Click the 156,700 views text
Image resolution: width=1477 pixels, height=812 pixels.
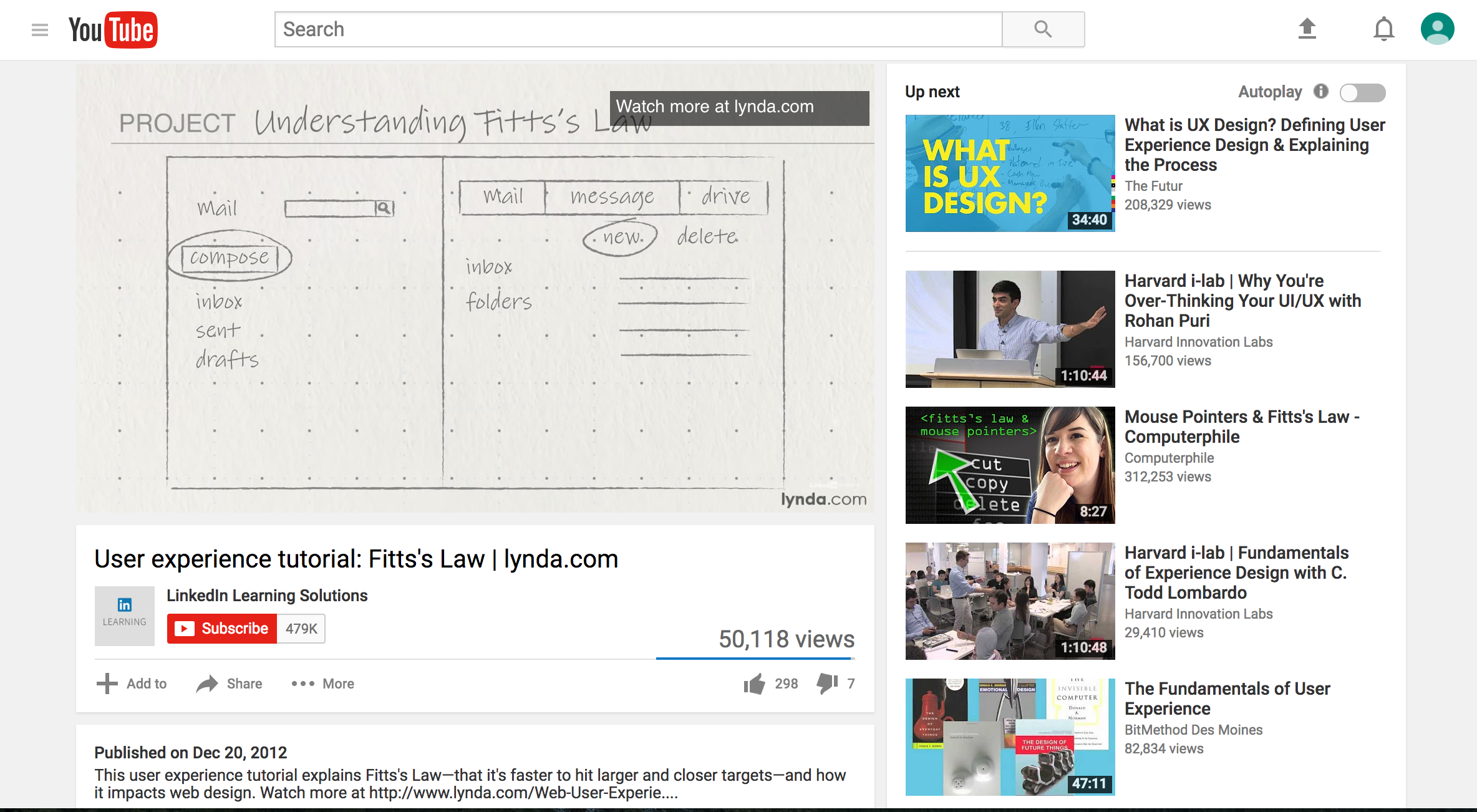tap(1168, 360)
